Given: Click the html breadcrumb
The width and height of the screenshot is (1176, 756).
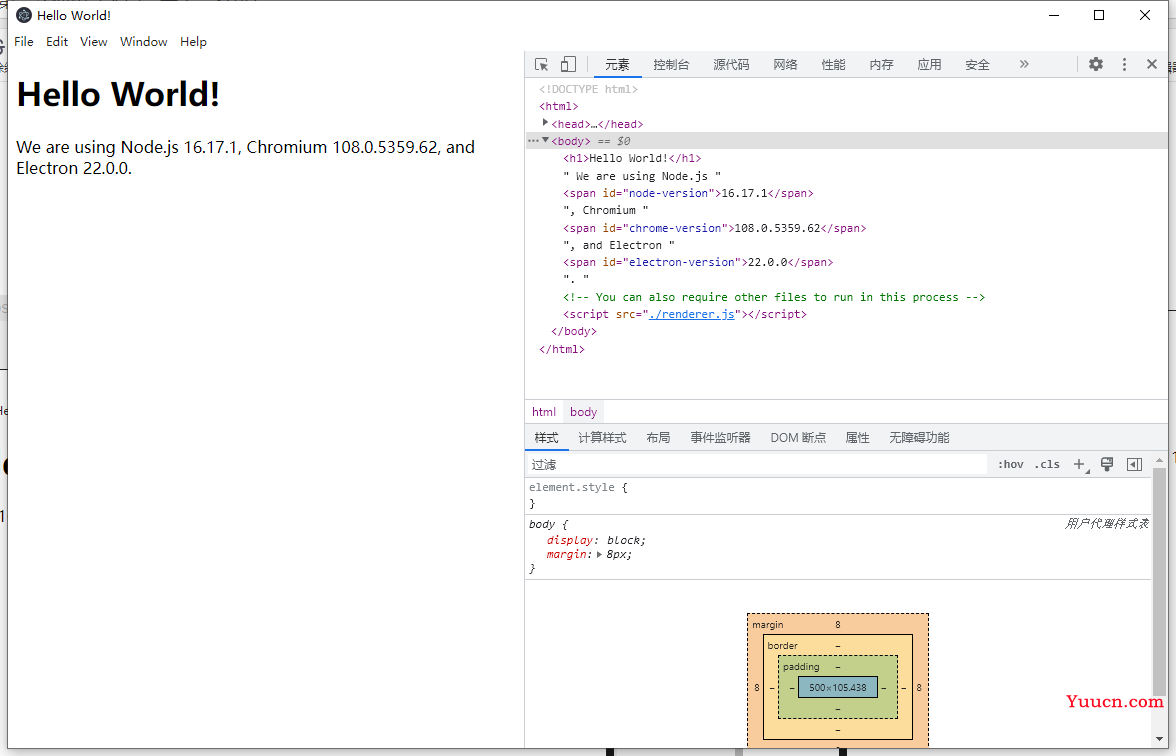Looking at the screenshot, I should tap(544, 412).
